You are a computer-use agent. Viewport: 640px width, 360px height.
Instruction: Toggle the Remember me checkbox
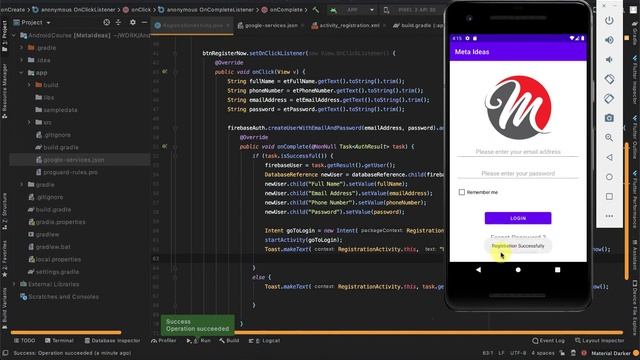pyautogui.click(x=462, y=192)
